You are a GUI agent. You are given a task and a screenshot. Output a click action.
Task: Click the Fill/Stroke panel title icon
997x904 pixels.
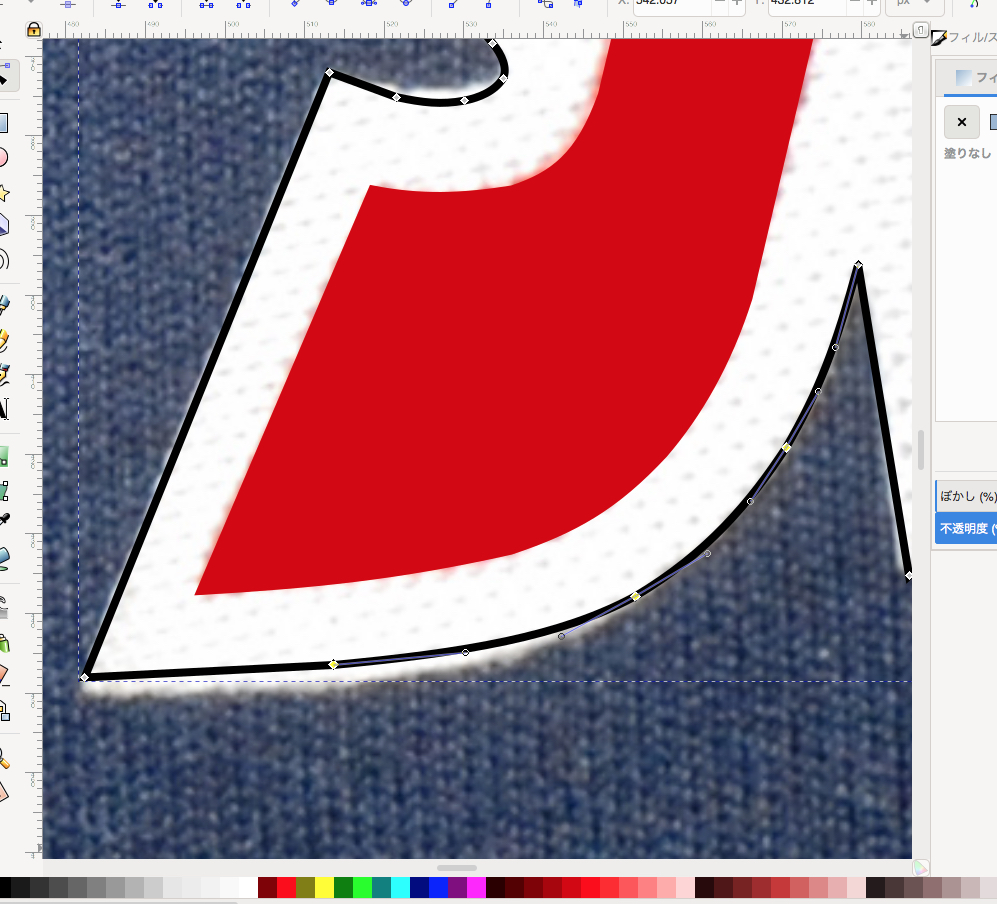coord(939,38)
